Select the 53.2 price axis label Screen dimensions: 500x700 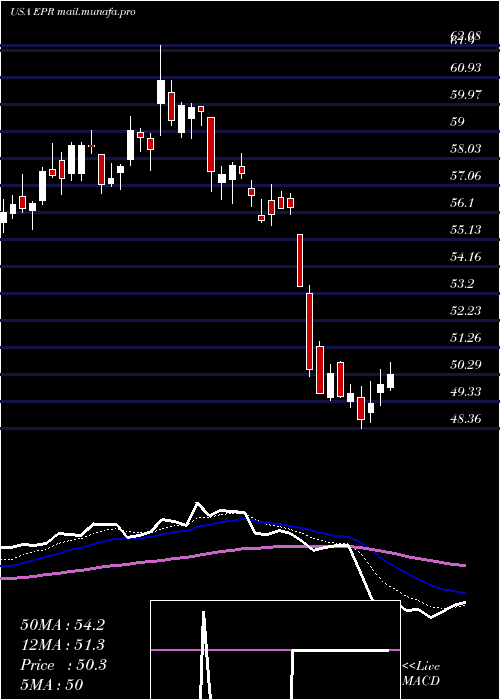(x=461, y=284)
